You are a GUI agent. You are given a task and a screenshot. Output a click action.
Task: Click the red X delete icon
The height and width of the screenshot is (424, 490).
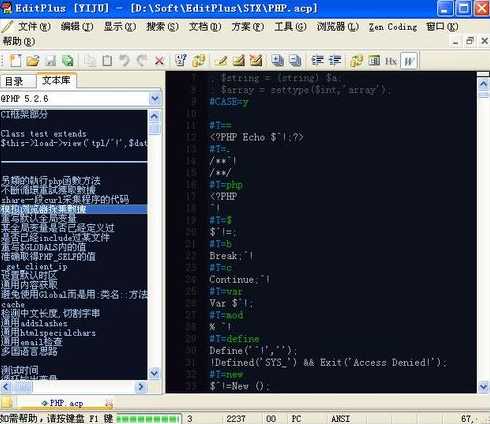tap(159, 61)
